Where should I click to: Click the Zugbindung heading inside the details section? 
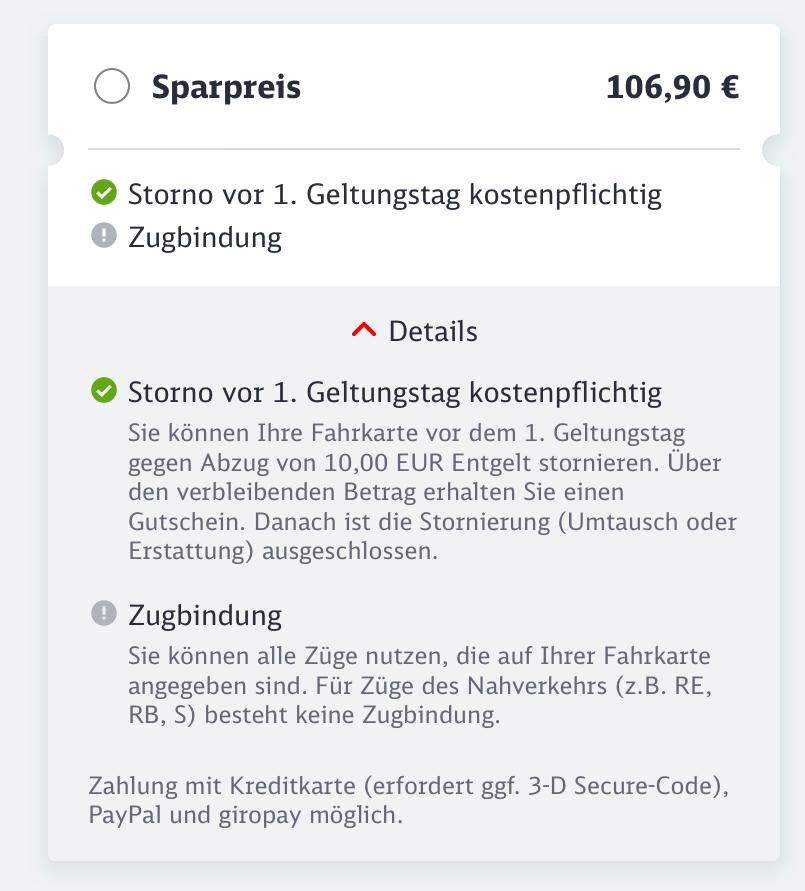[205, 614]
